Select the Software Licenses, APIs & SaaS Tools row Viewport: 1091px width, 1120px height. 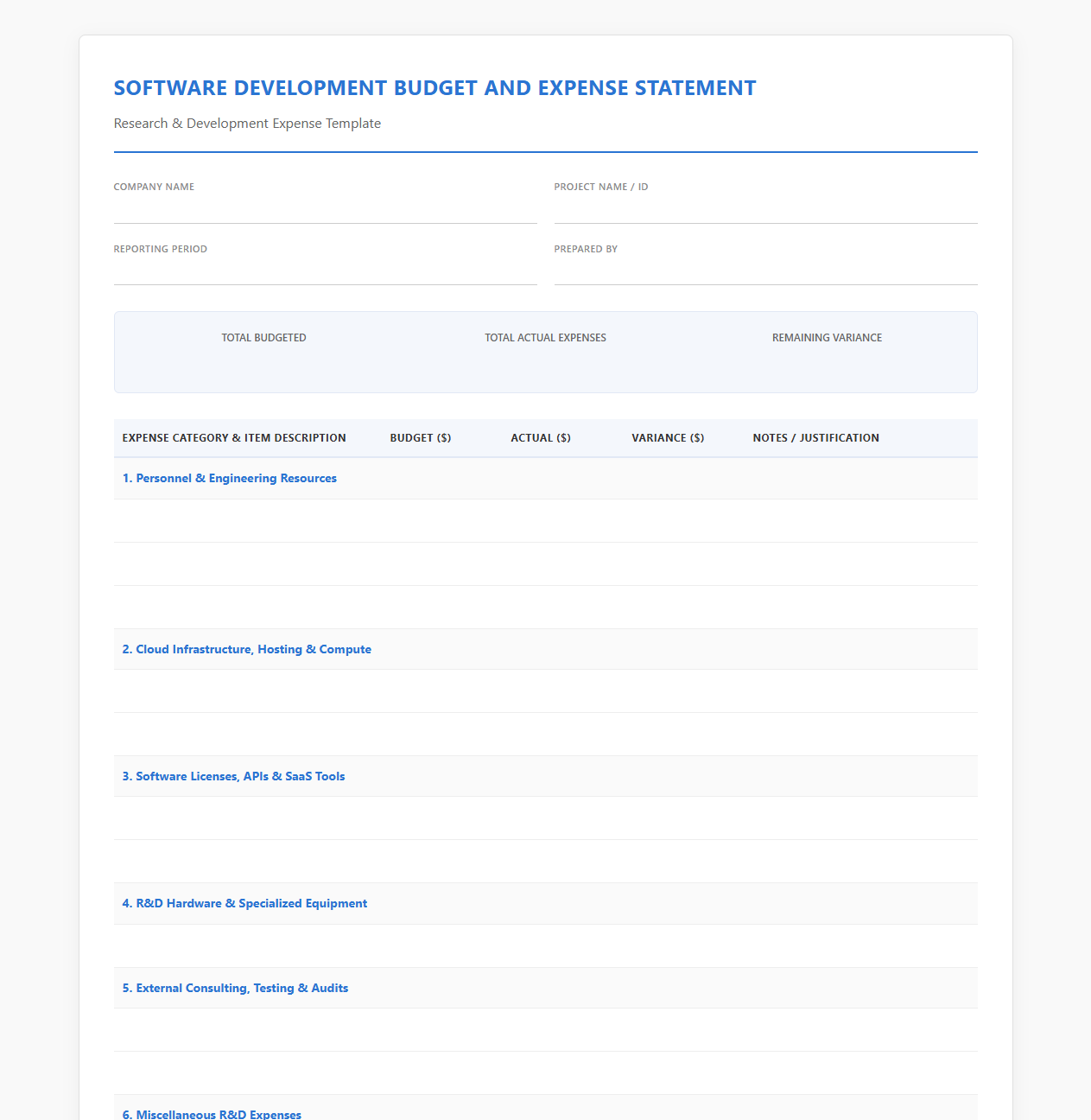(546, 776)
